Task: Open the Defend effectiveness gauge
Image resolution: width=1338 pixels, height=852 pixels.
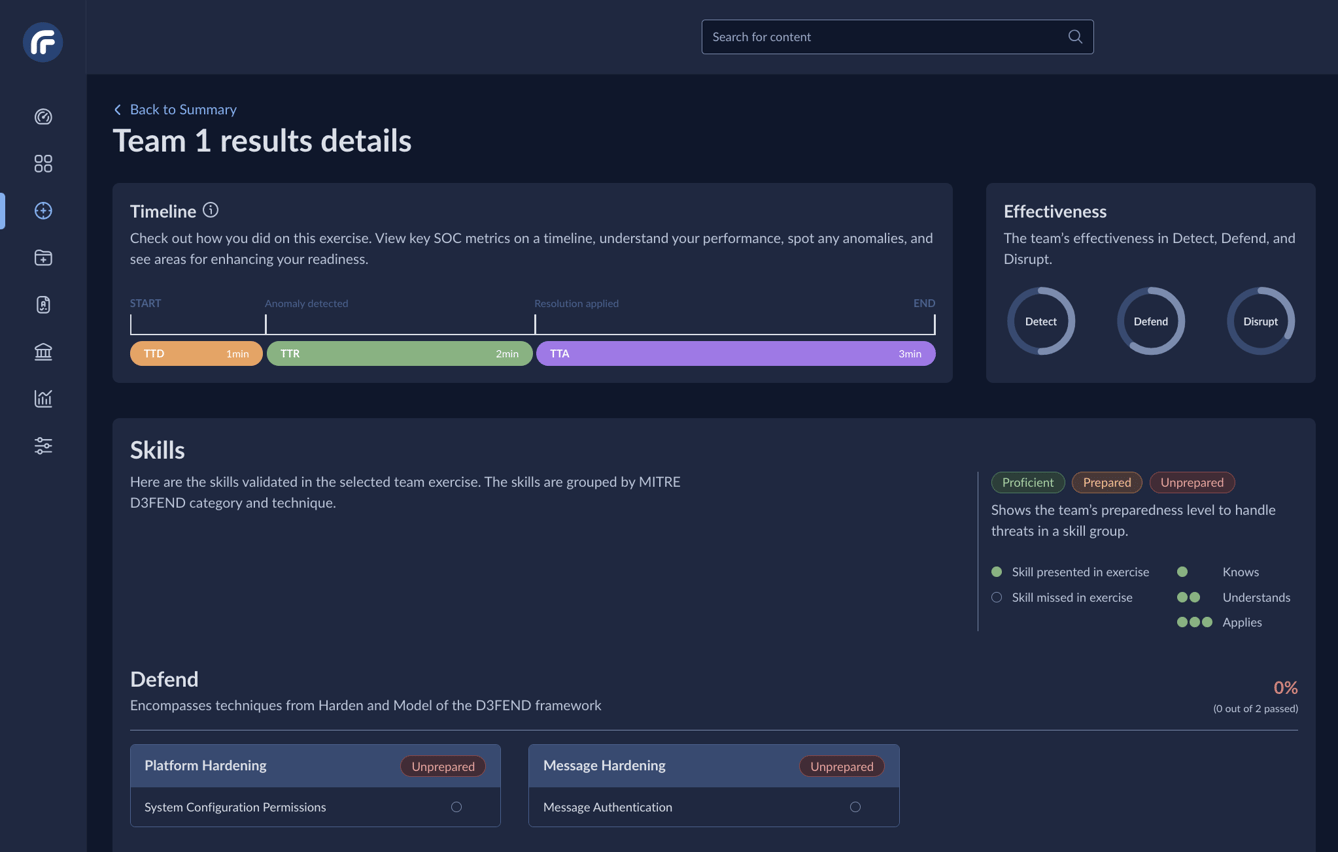Action: 1150,321
